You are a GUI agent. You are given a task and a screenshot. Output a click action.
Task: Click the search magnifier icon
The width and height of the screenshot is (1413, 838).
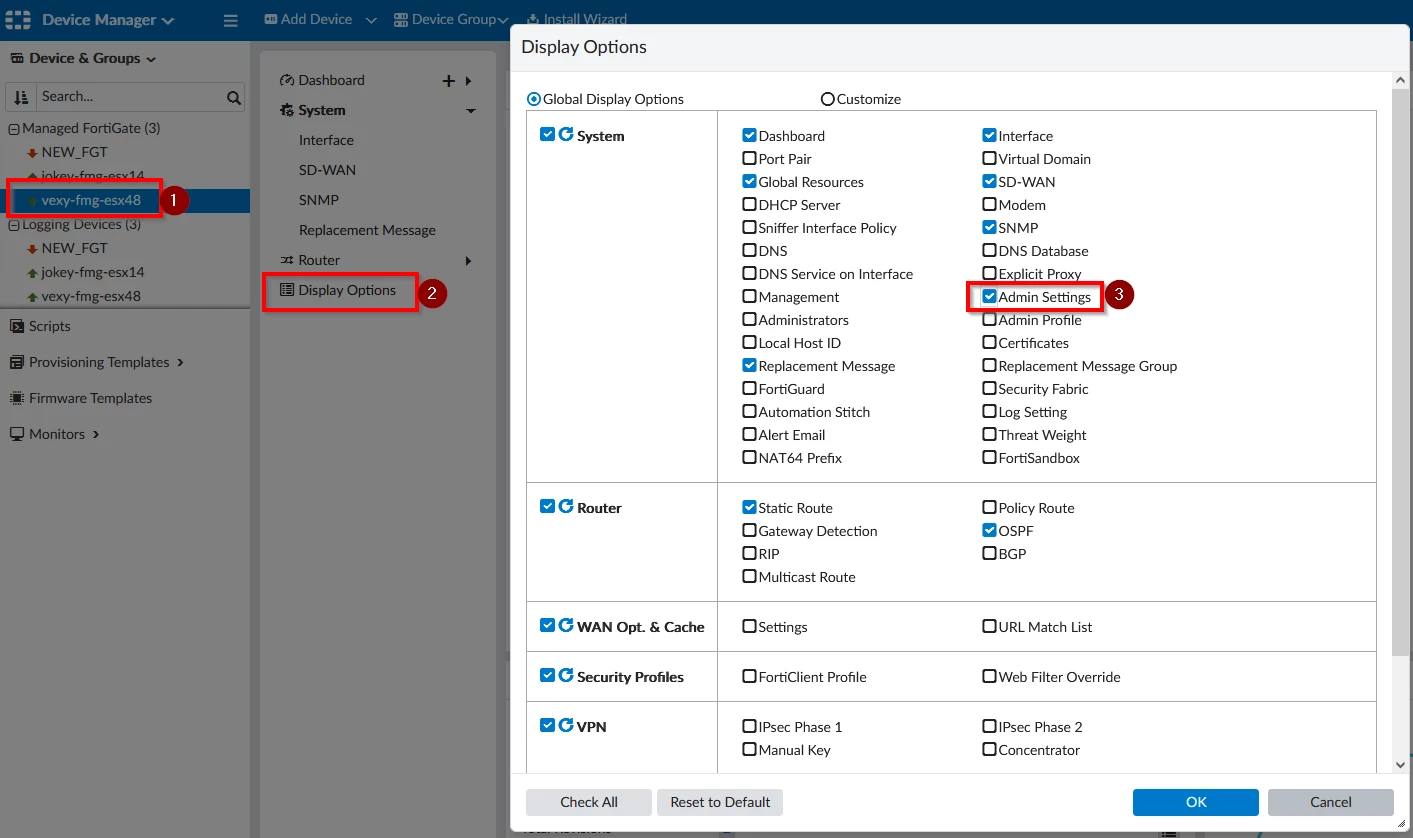(x=234, y=97)
